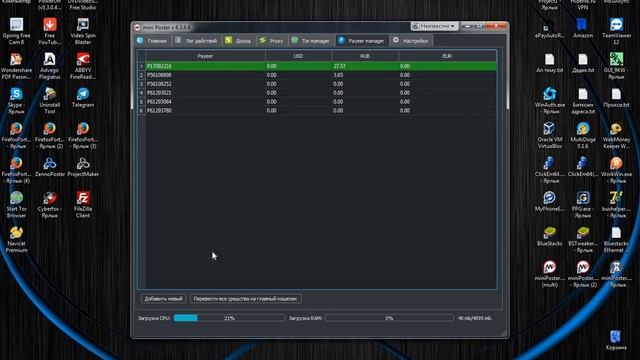
Task: Click the CPU load progress bar
Action: point(229,318)
